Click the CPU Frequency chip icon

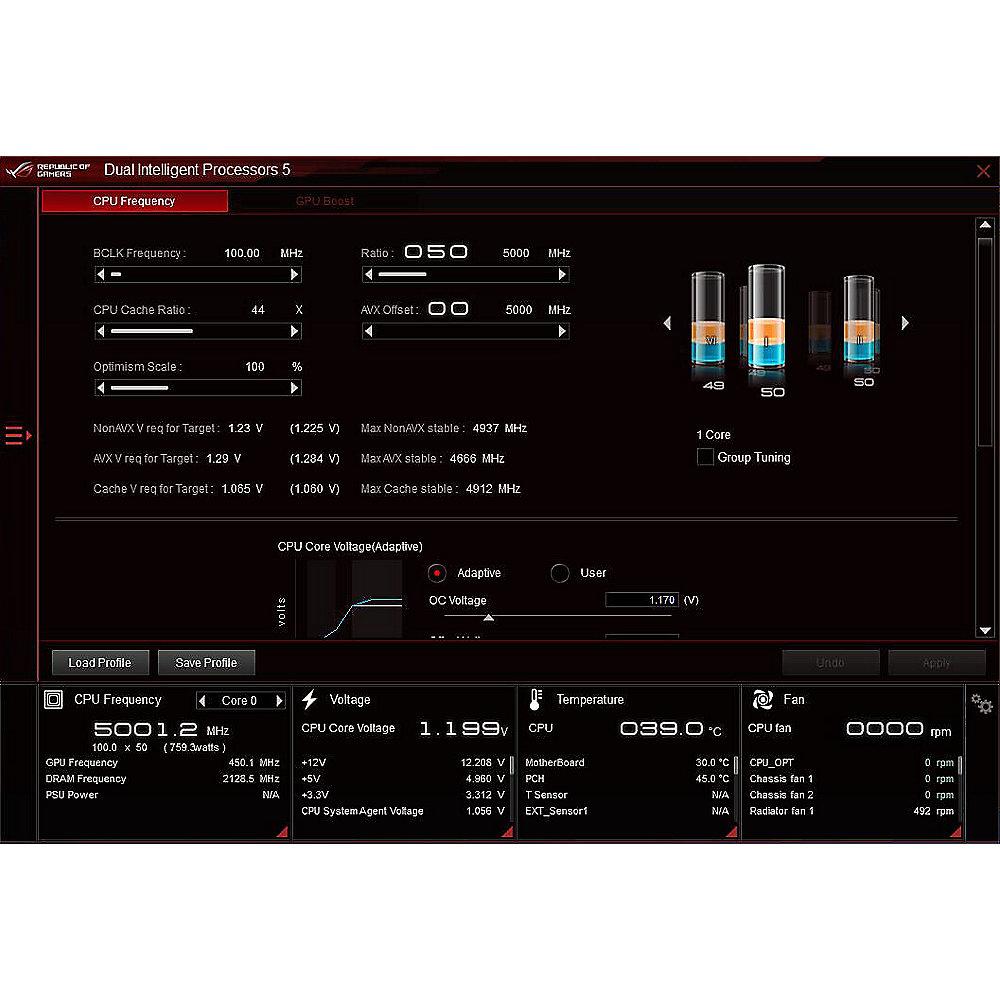[54, 699]
